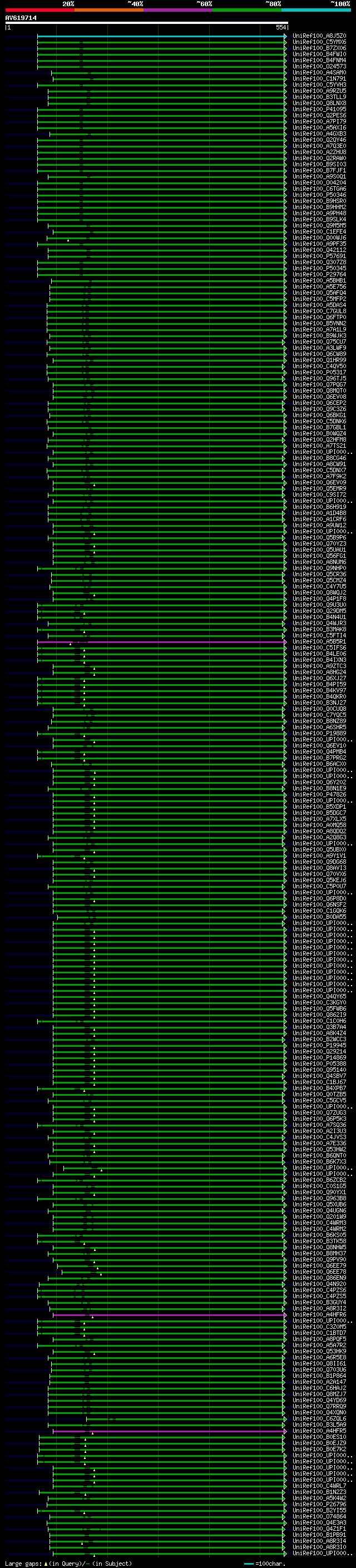Viewport: 356px width, 1568px height.
Task: Open entry UniRef100_B9WJK3
Action: point(319,335)
